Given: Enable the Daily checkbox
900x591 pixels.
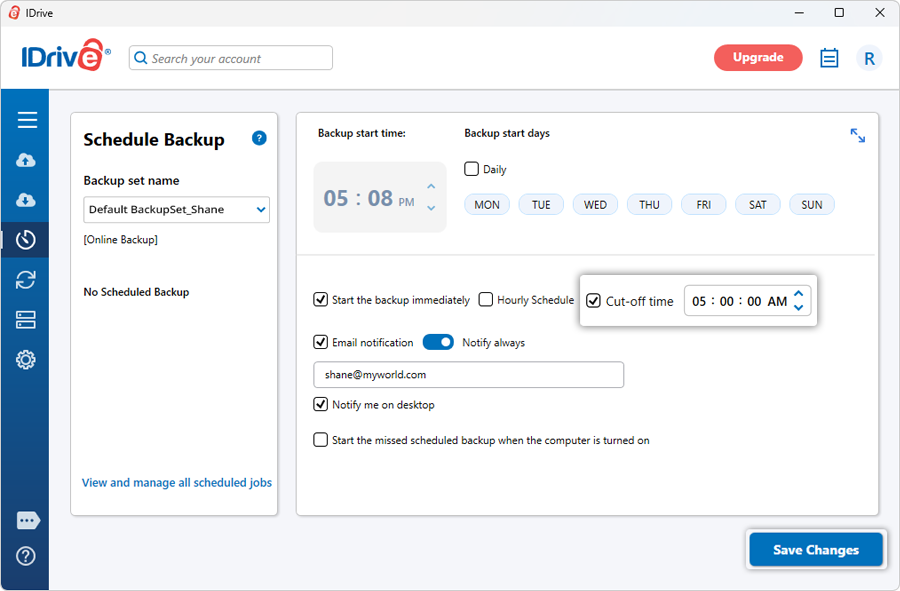Looking at the screenshot, I should tap(472, 169).
